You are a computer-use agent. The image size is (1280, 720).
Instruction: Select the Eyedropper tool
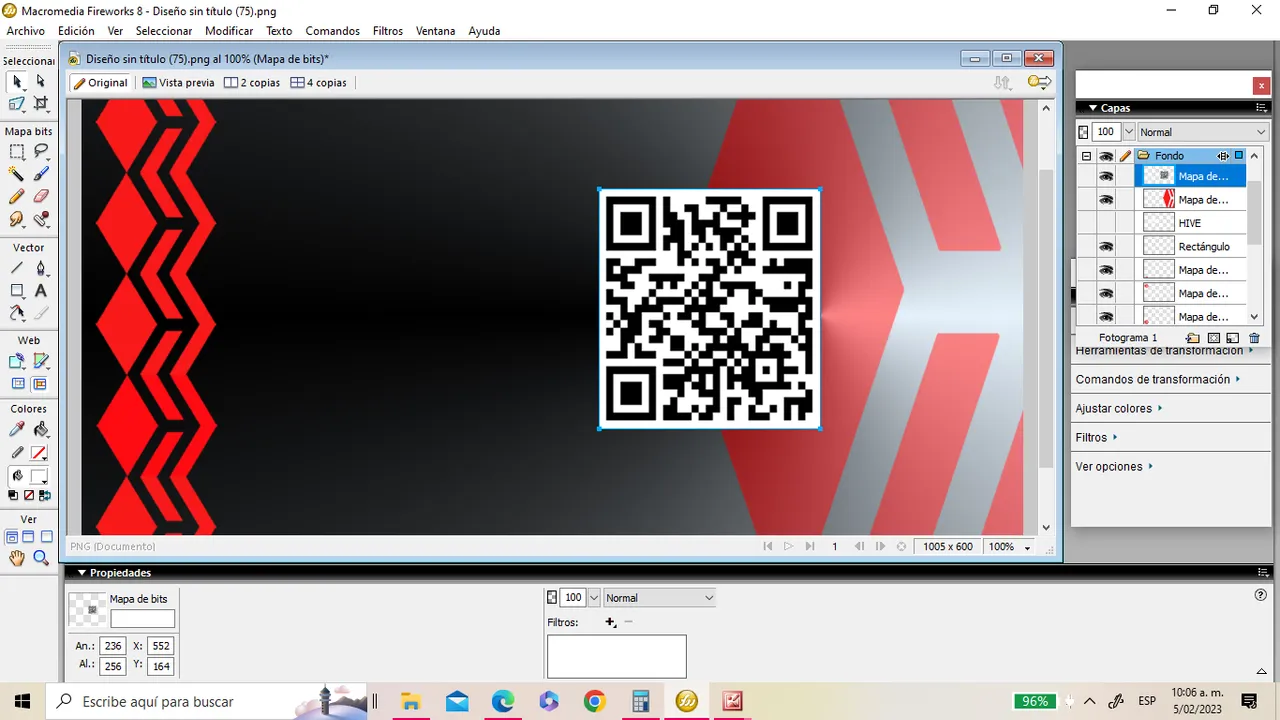tap(17, 429)
